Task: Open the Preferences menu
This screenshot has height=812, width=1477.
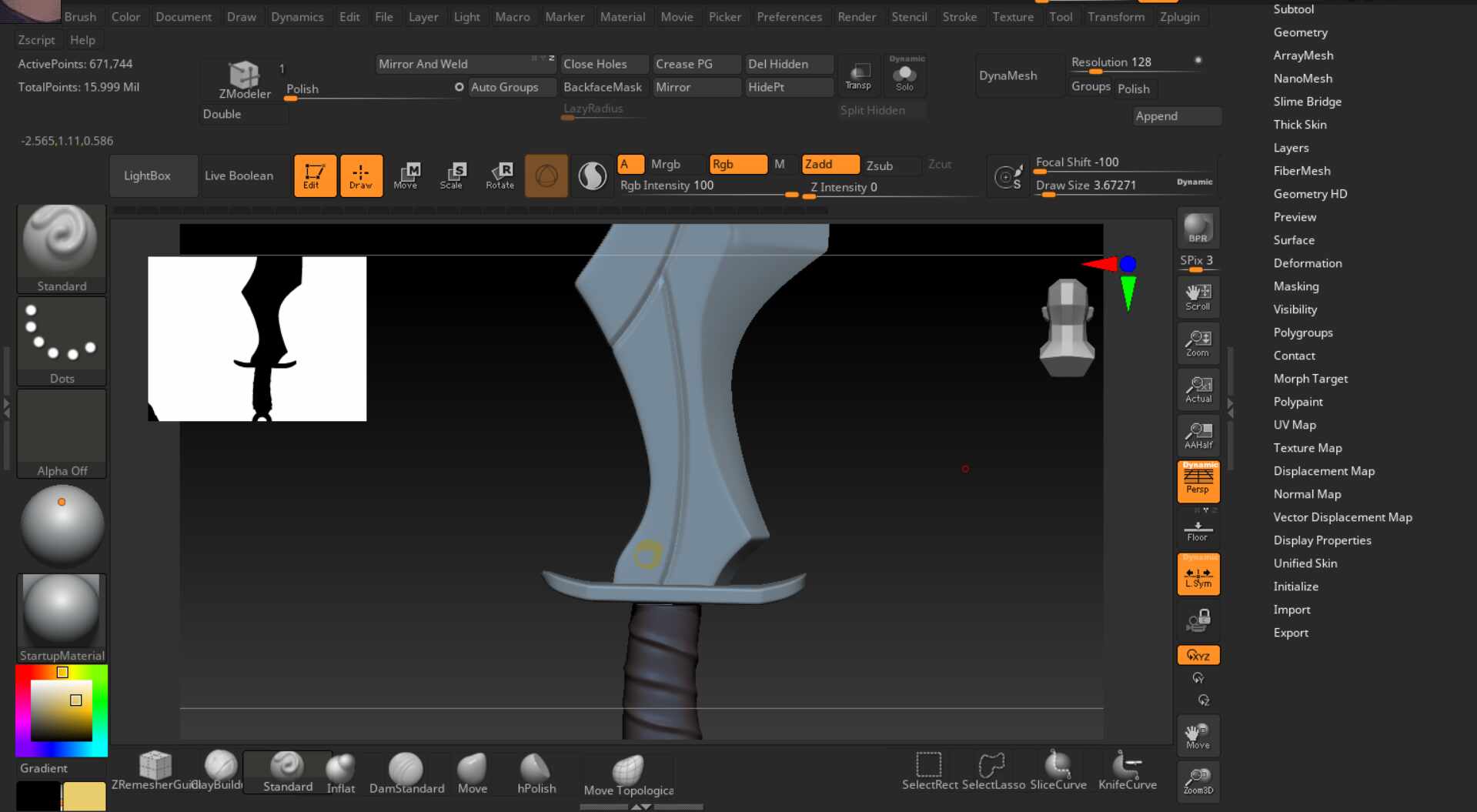Action: (789, 17)
